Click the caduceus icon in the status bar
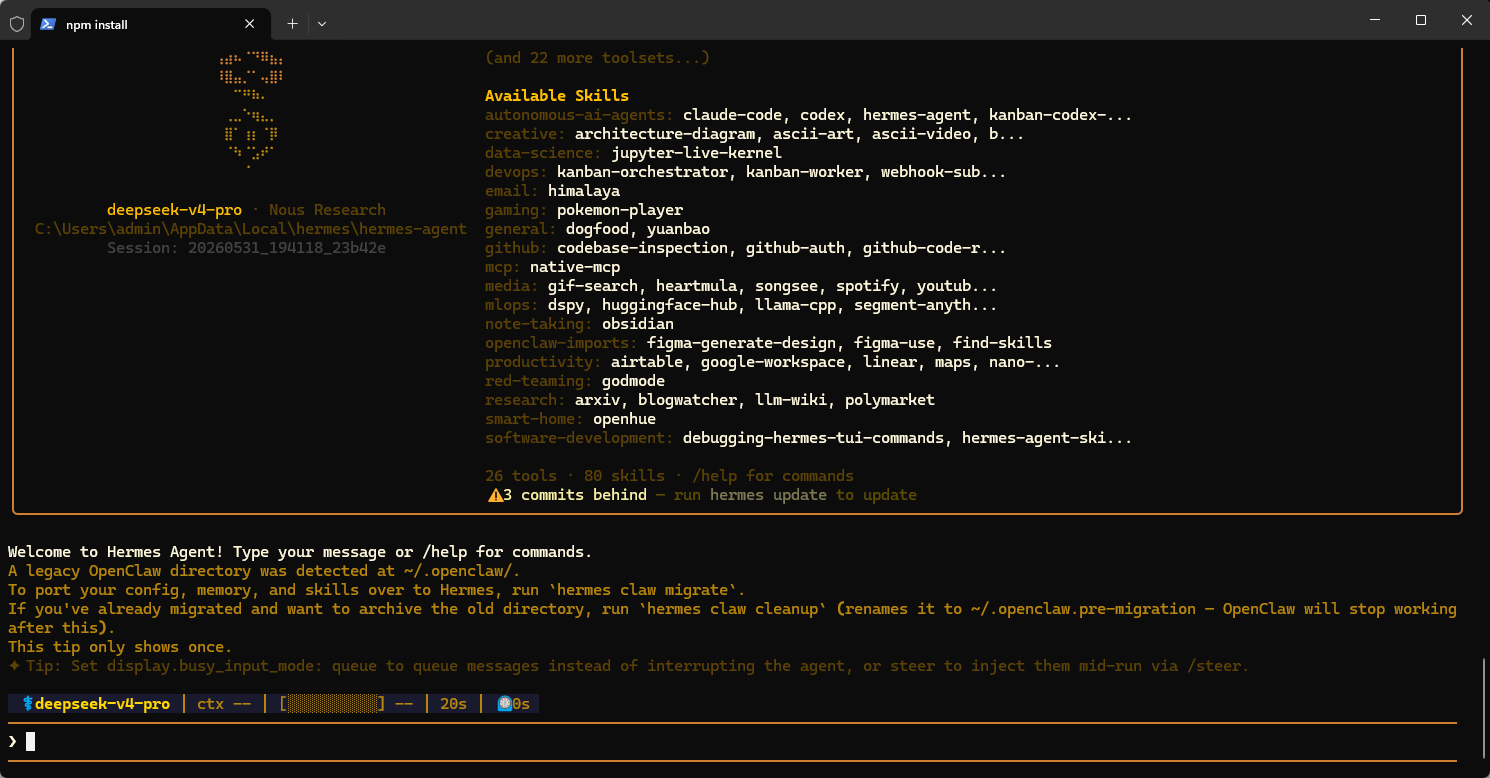The image size is (1490, 778). 27,704
